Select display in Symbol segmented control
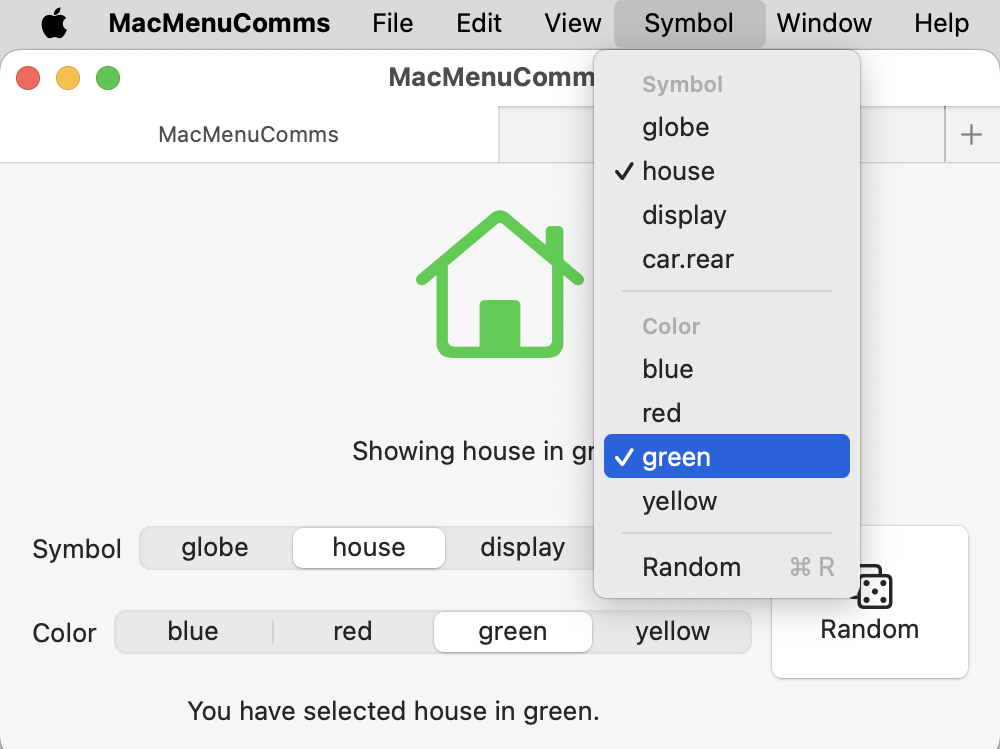The height and width of the screenshot is (749, 1000). tap(522, 548)
